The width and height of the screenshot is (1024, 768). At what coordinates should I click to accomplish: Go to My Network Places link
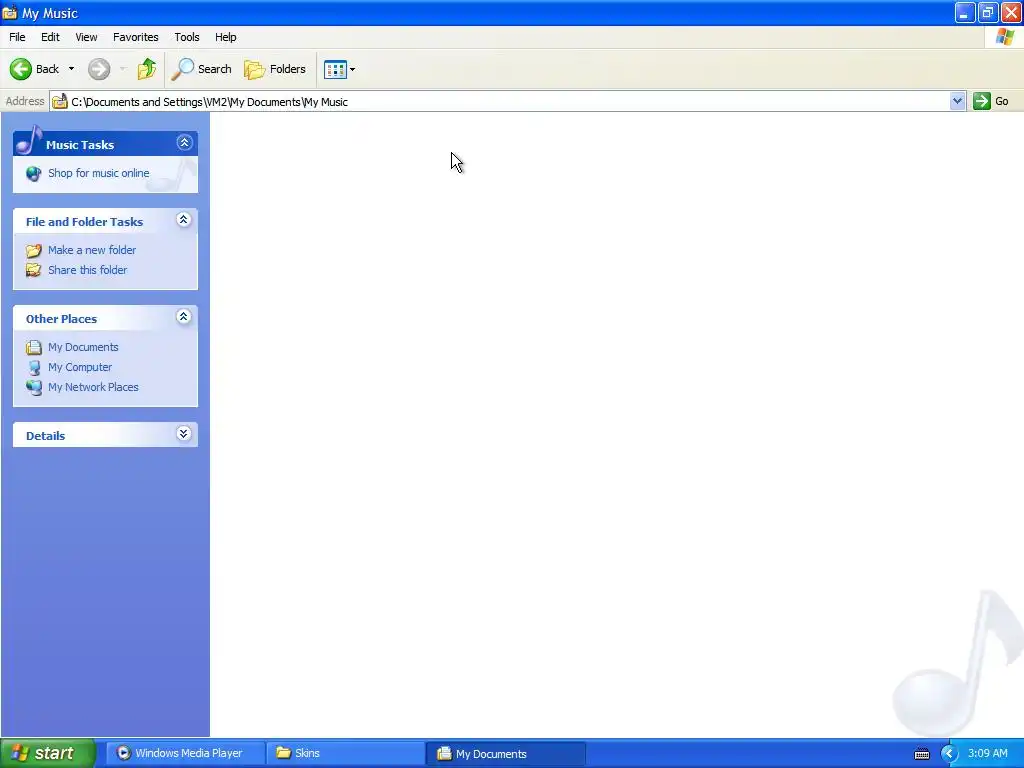click(93, 387)
